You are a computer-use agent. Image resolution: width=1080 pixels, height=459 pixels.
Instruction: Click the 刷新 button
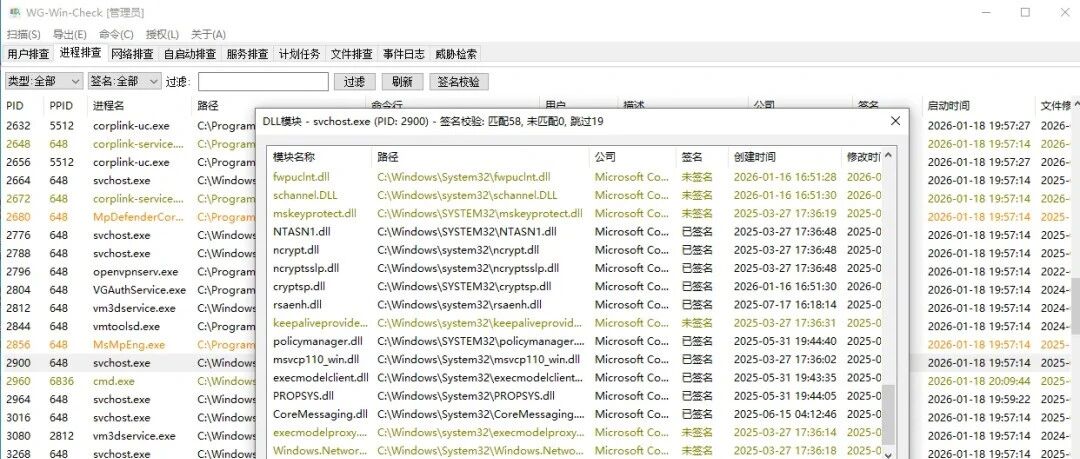pyautogui.click(x=402, y=81)
